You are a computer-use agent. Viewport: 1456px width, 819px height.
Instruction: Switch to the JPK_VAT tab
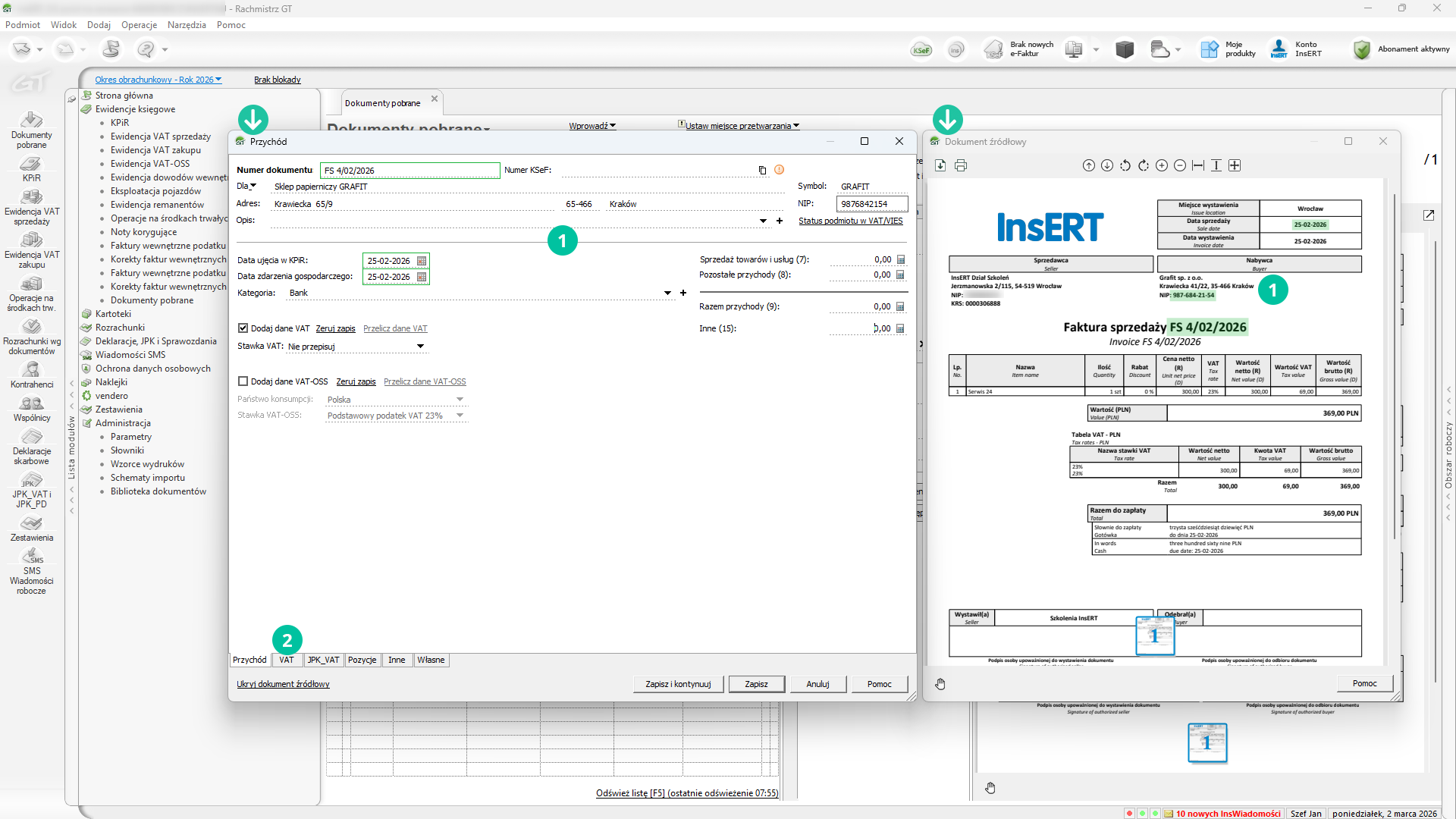tap(323, 660)
